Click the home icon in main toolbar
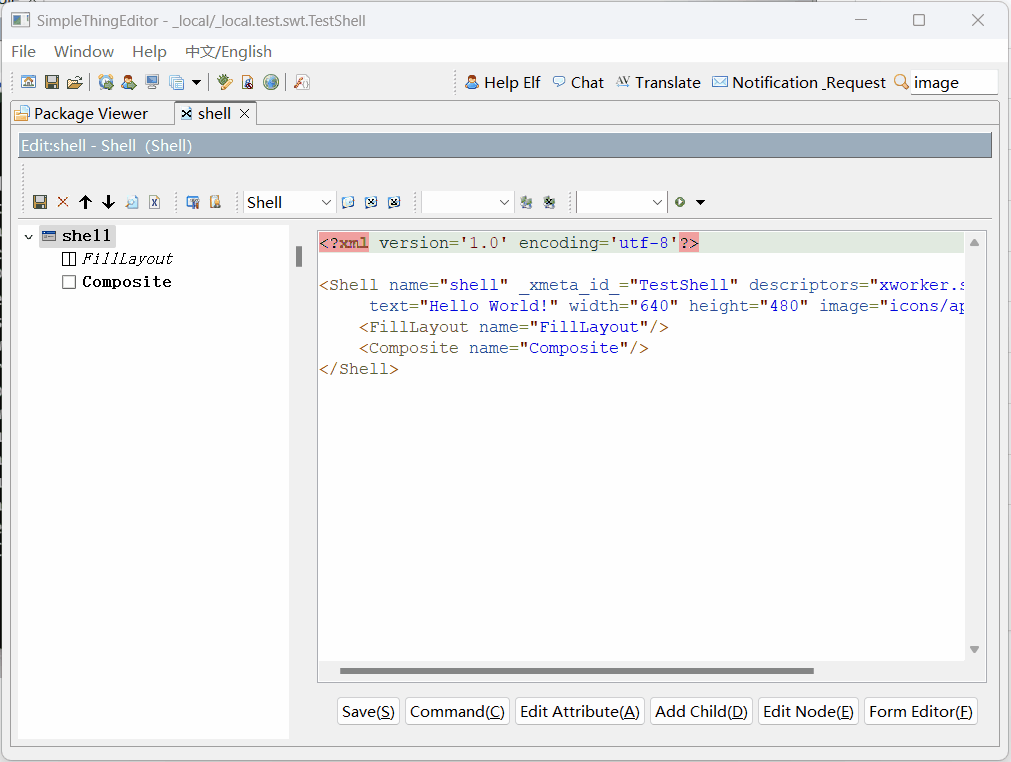This screenshot has width=1011, height=762. pyautogui.click(x=29, y=82)
